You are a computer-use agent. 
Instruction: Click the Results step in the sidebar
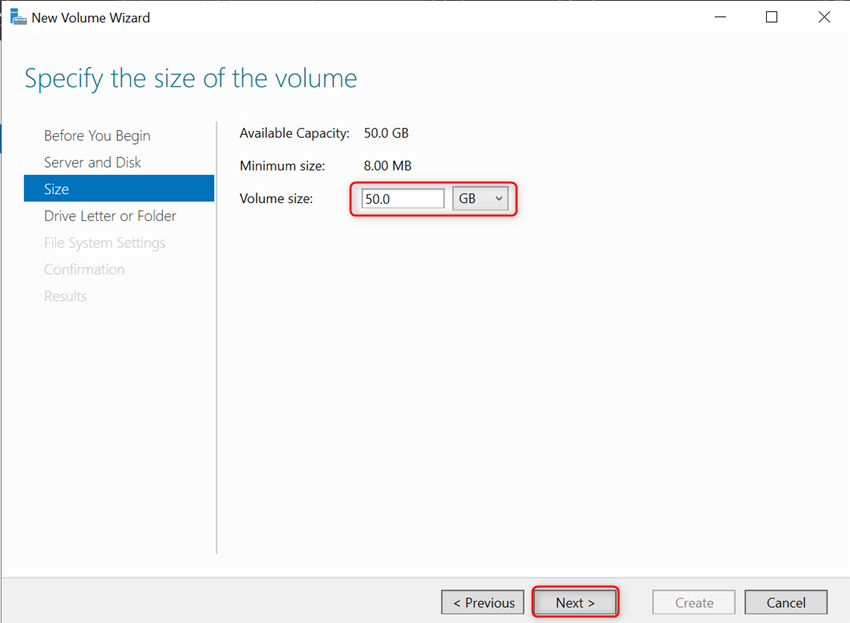click(x=65, y=296)
